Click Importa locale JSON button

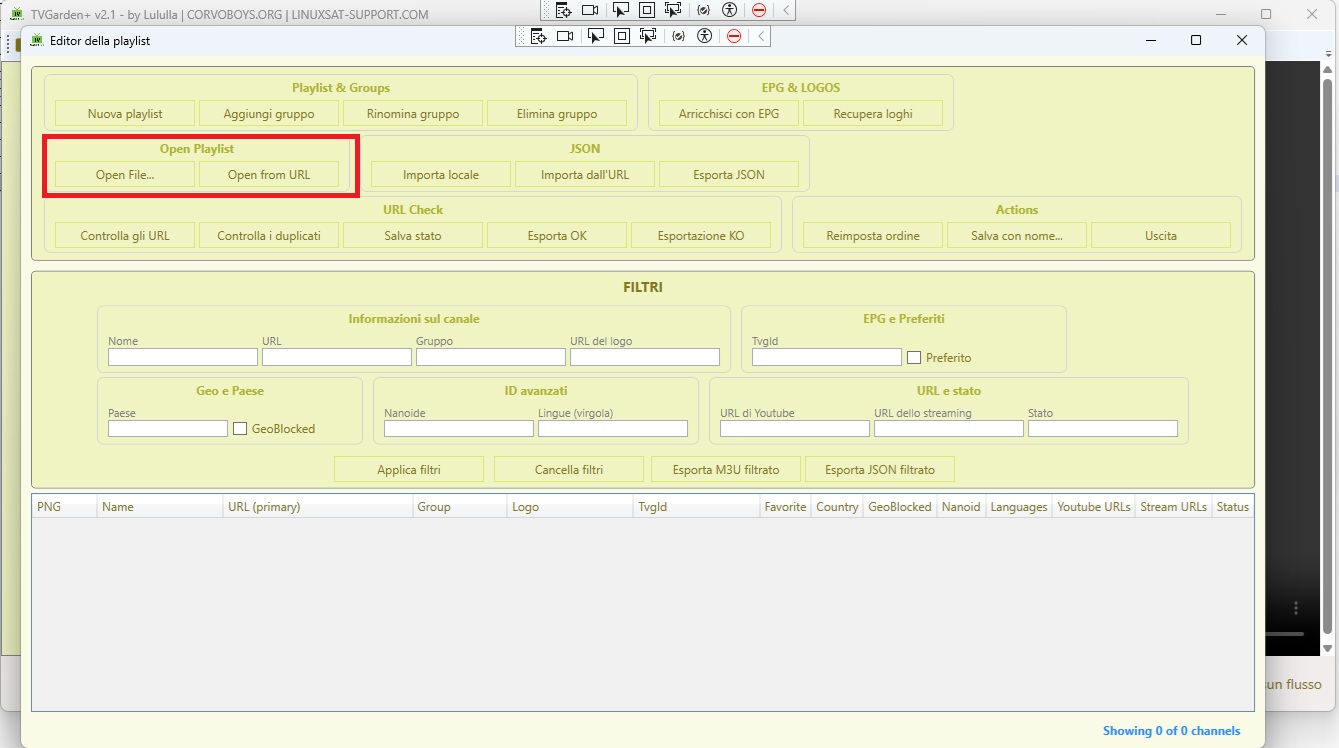pos(441,174)
